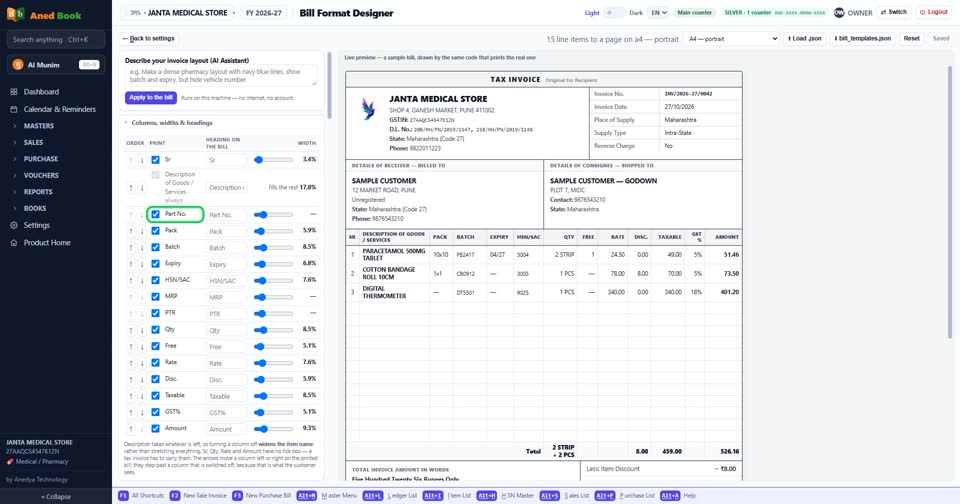Move the Batch column down with arrow

[x=141, y=247]
